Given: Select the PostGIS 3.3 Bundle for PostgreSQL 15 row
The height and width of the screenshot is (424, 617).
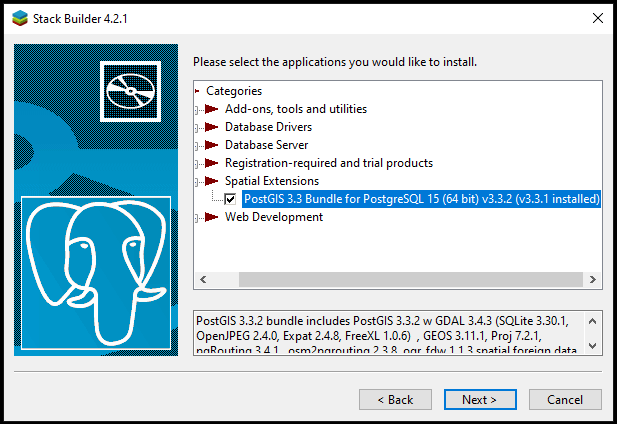Looking at the screenshot, I should (421, 199).
